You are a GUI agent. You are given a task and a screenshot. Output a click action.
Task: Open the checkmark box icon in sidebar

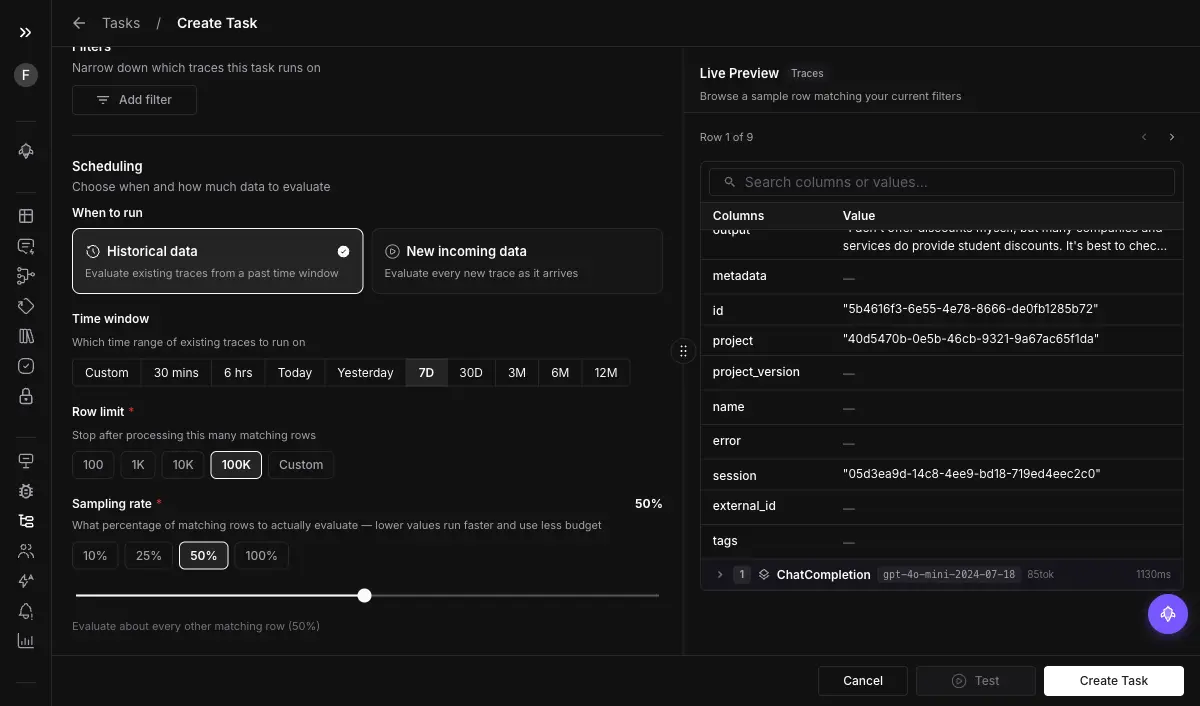click(x=26, y=366)
